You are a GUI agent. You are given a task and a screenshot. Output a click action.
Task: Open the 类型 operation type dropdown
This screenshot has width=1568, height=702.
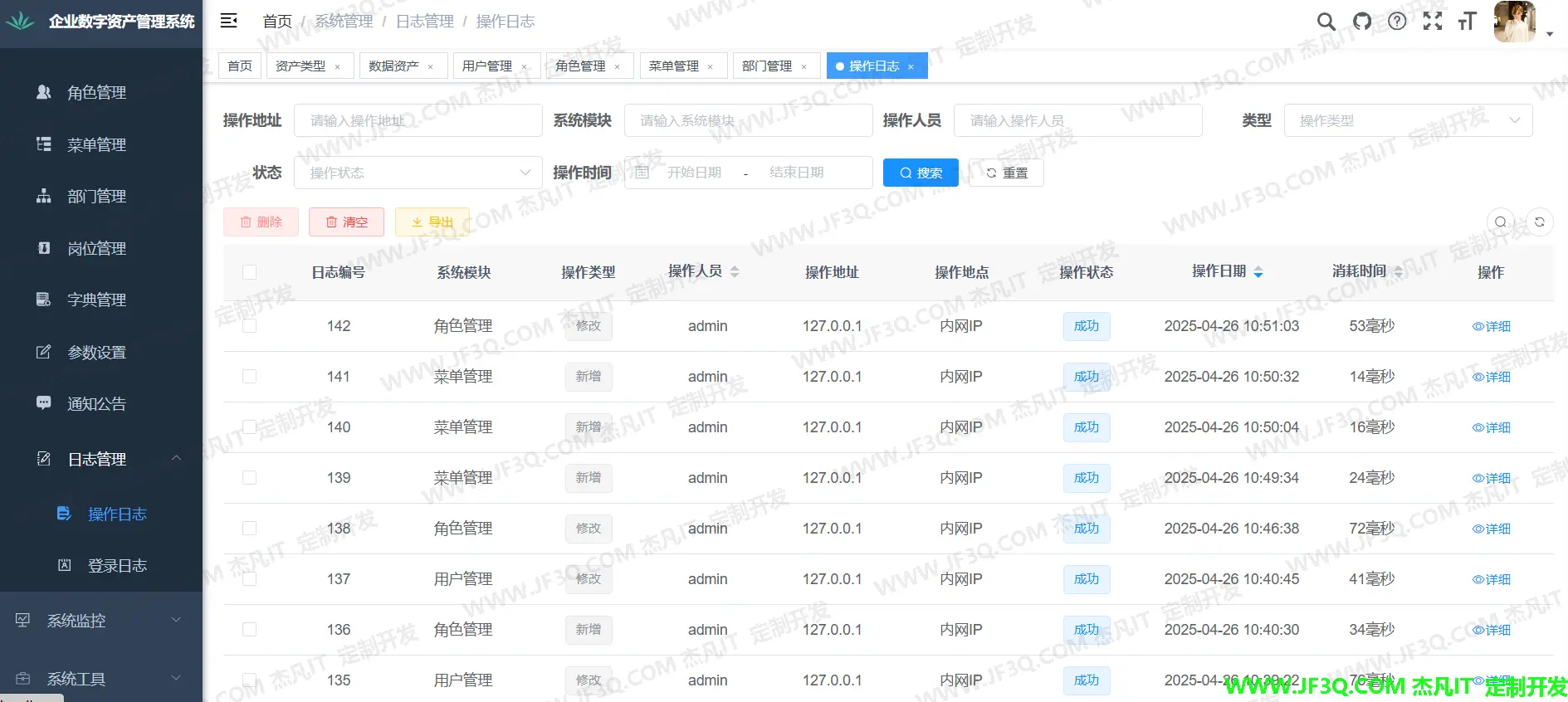1408,121
